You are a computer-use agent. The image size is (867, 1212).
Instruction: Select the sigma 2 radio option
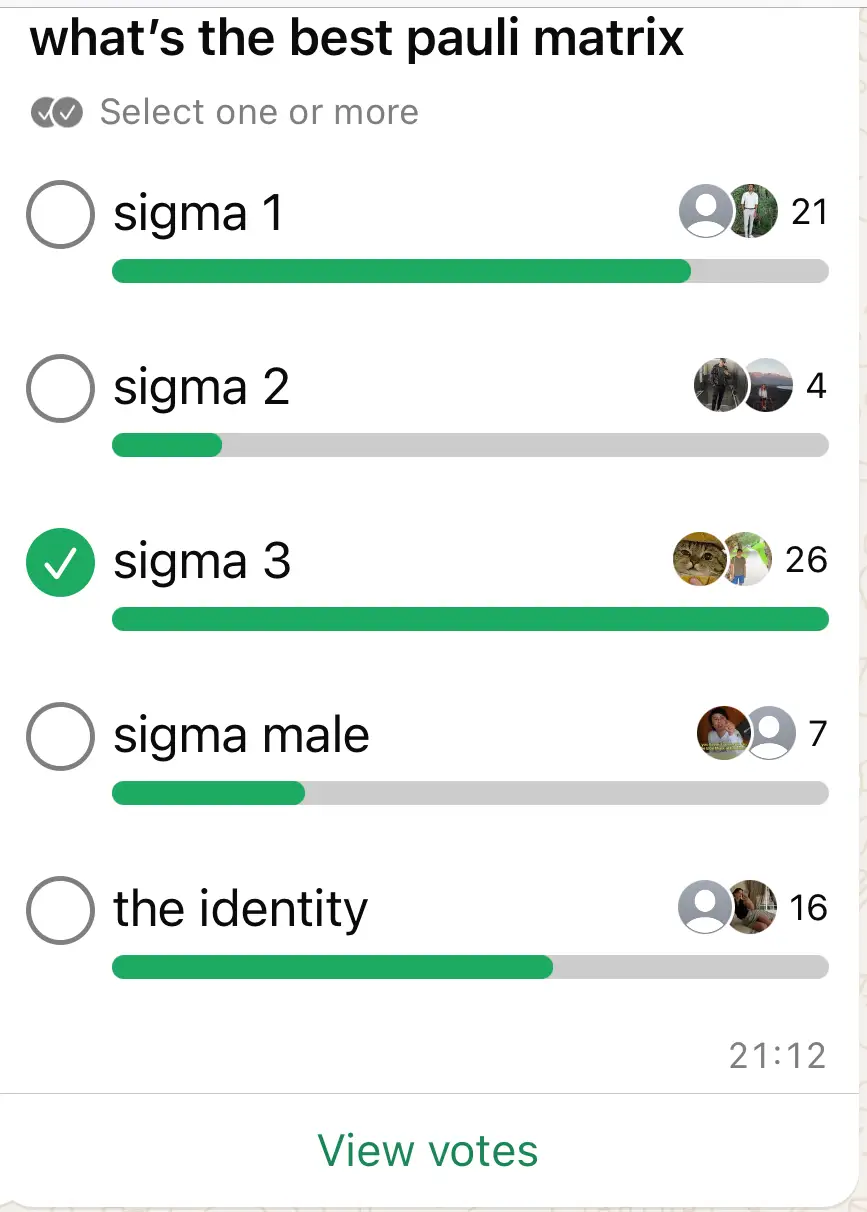(60, 387)
